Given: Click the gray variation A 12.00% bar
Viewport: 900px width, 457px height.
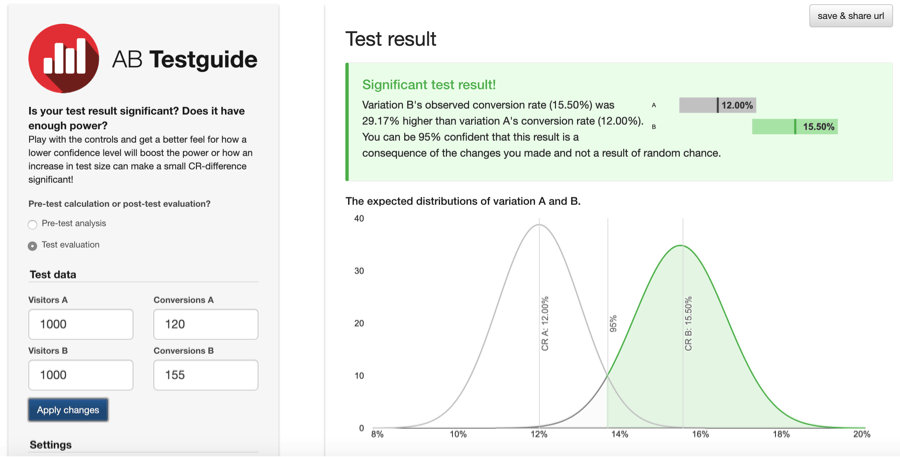Looking at the screenshot, I should coord(717,105).
